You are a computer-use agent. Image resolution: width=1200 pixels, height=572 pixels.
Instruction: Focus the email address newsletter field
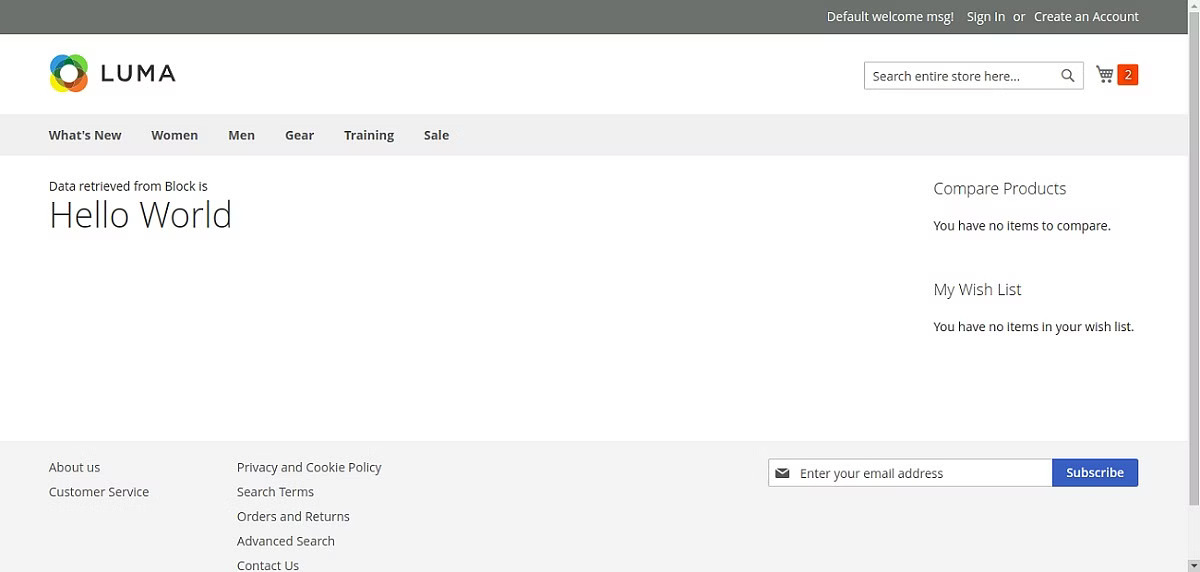point(910,473)
